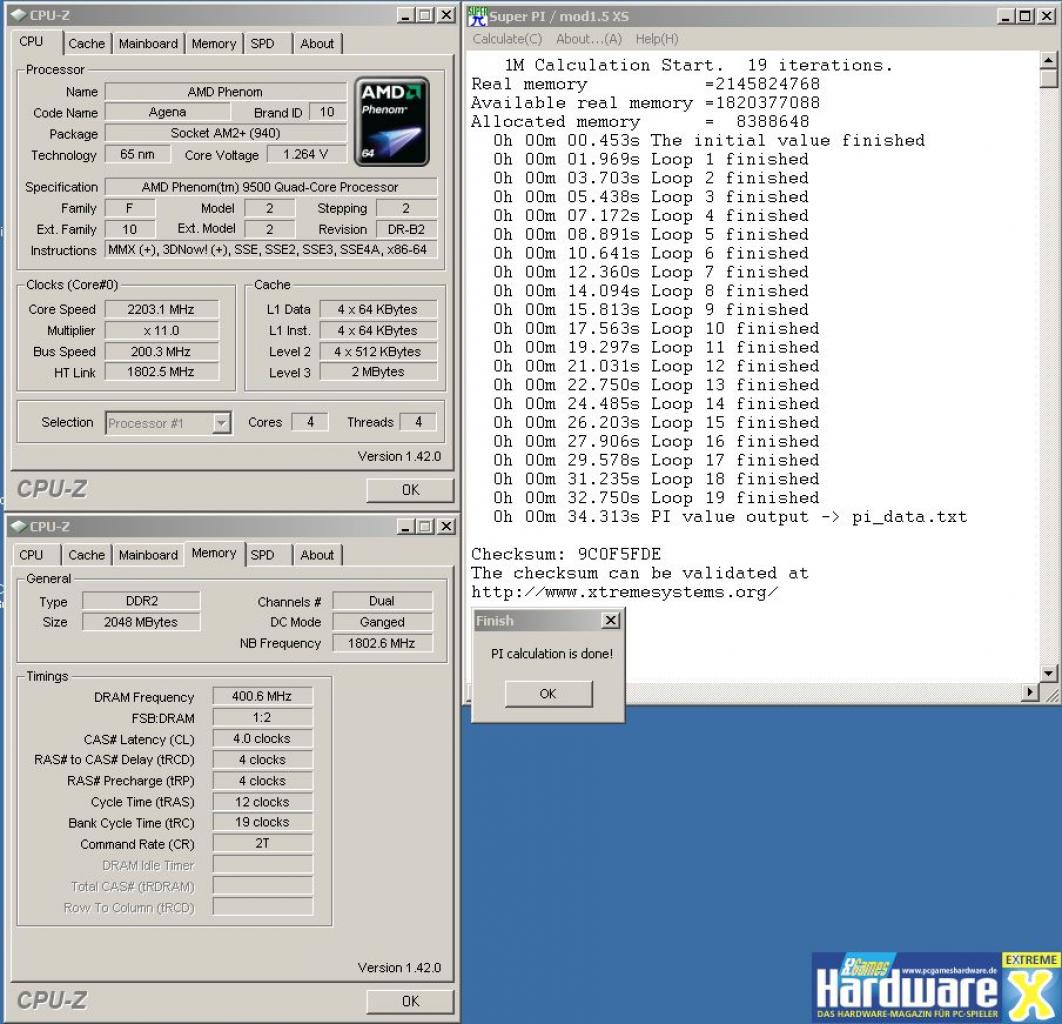Click the Instructions MMX SSE list field
The height and width of the screenshot is (1024, 1062).
(270, 250)
